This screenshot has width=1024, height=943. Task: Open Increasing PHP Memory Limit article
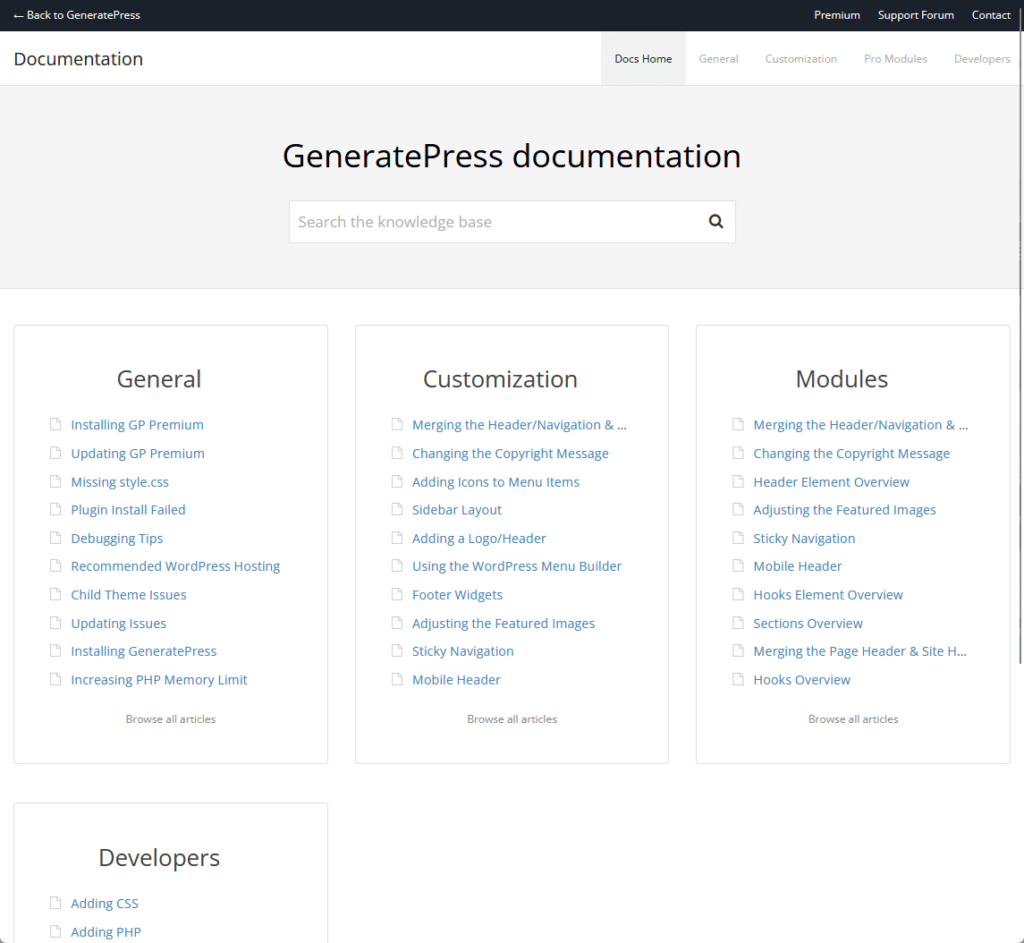tap(159, 679)
